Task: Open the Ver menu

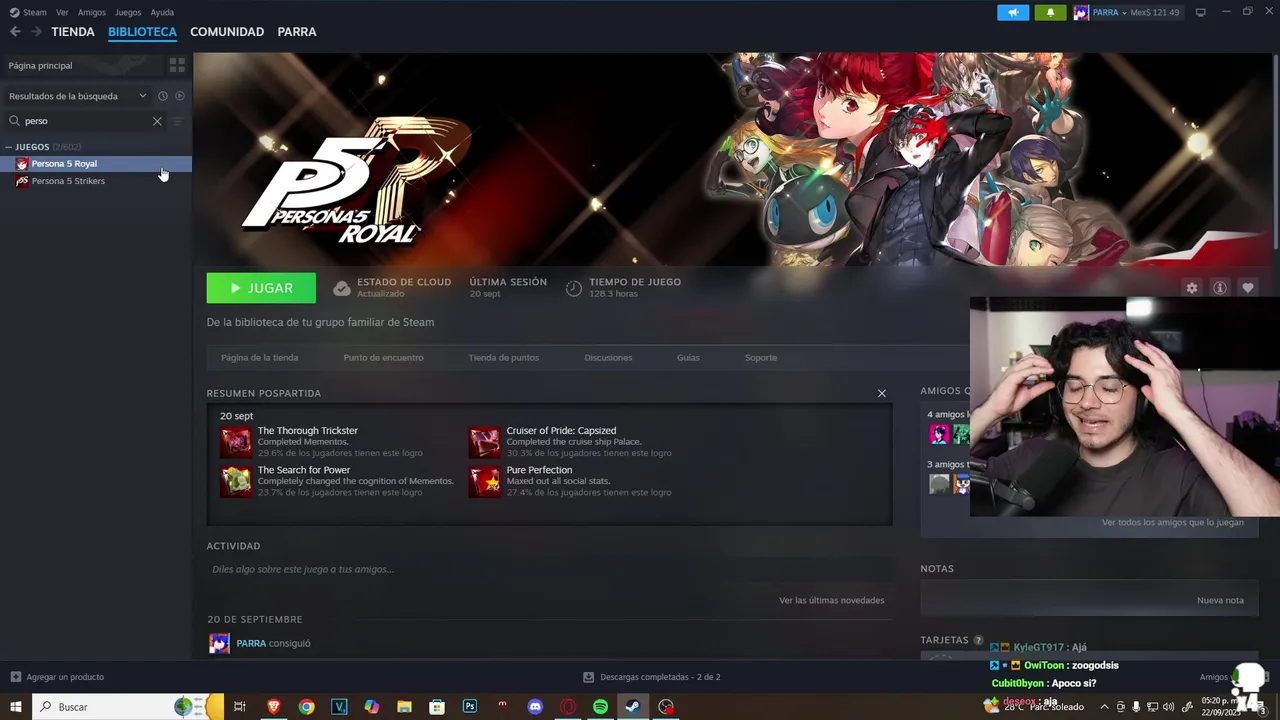Action: coord(62,12)
